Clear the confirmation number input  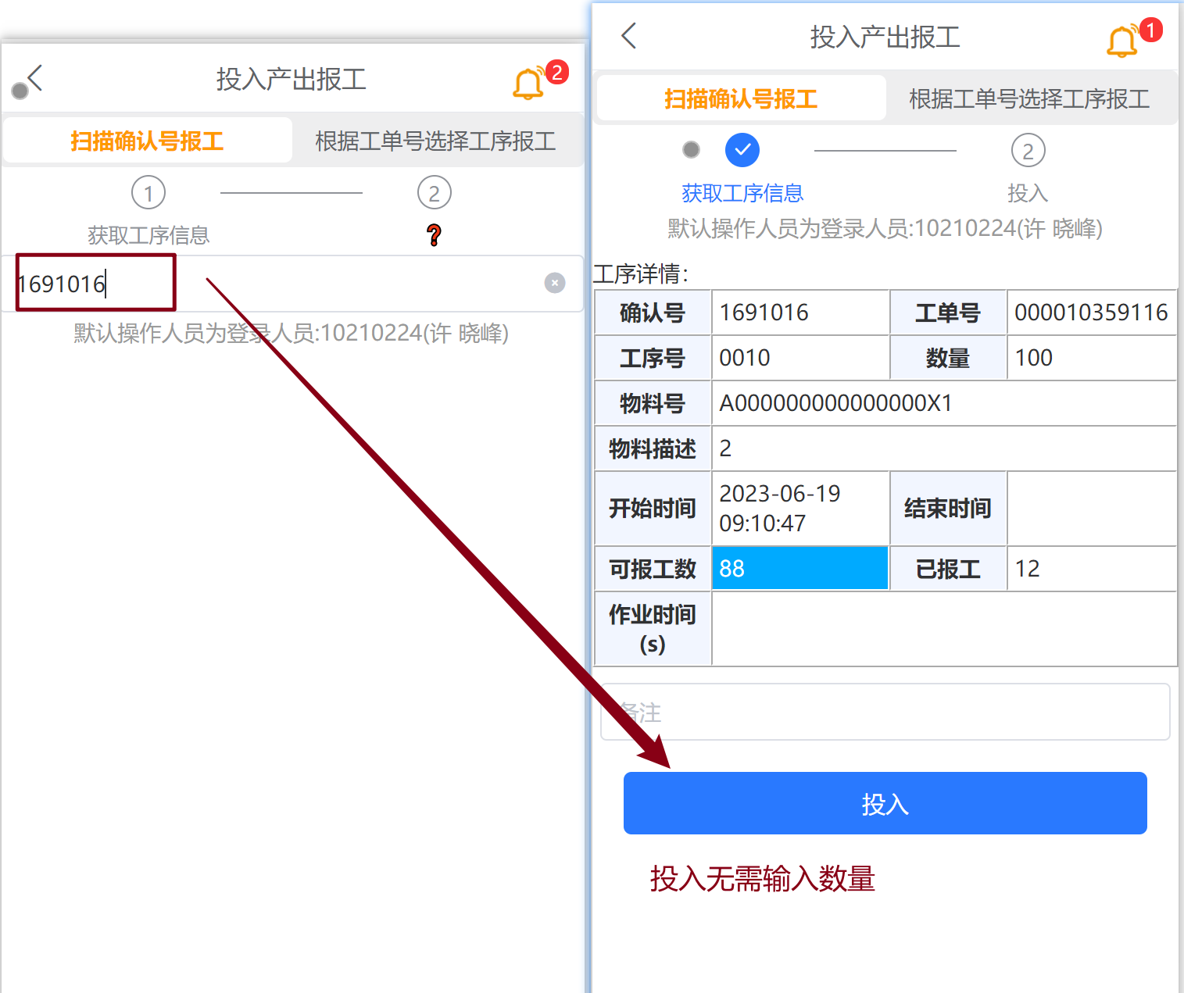(554, 283)
